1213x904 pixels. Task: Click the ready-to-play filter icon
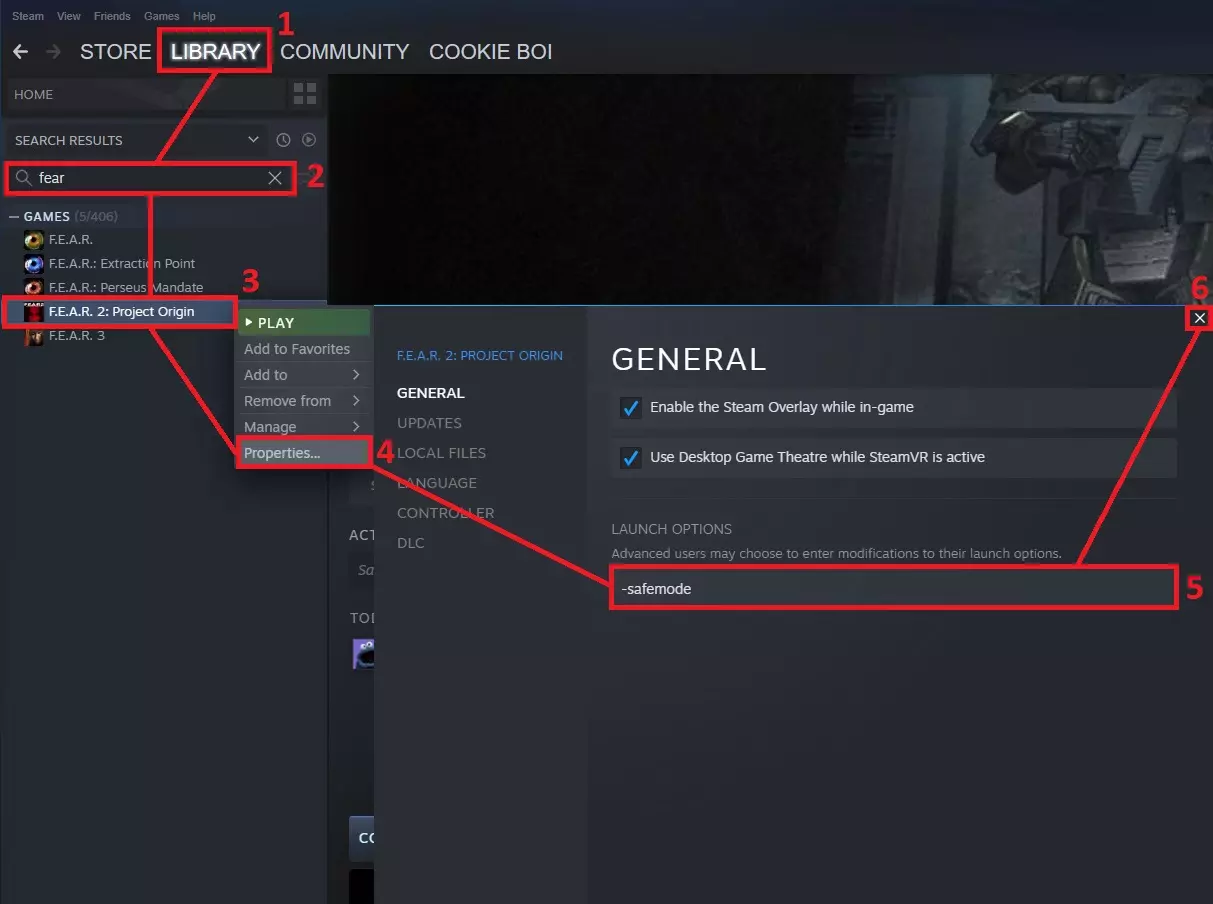click(x=309, y=140)
